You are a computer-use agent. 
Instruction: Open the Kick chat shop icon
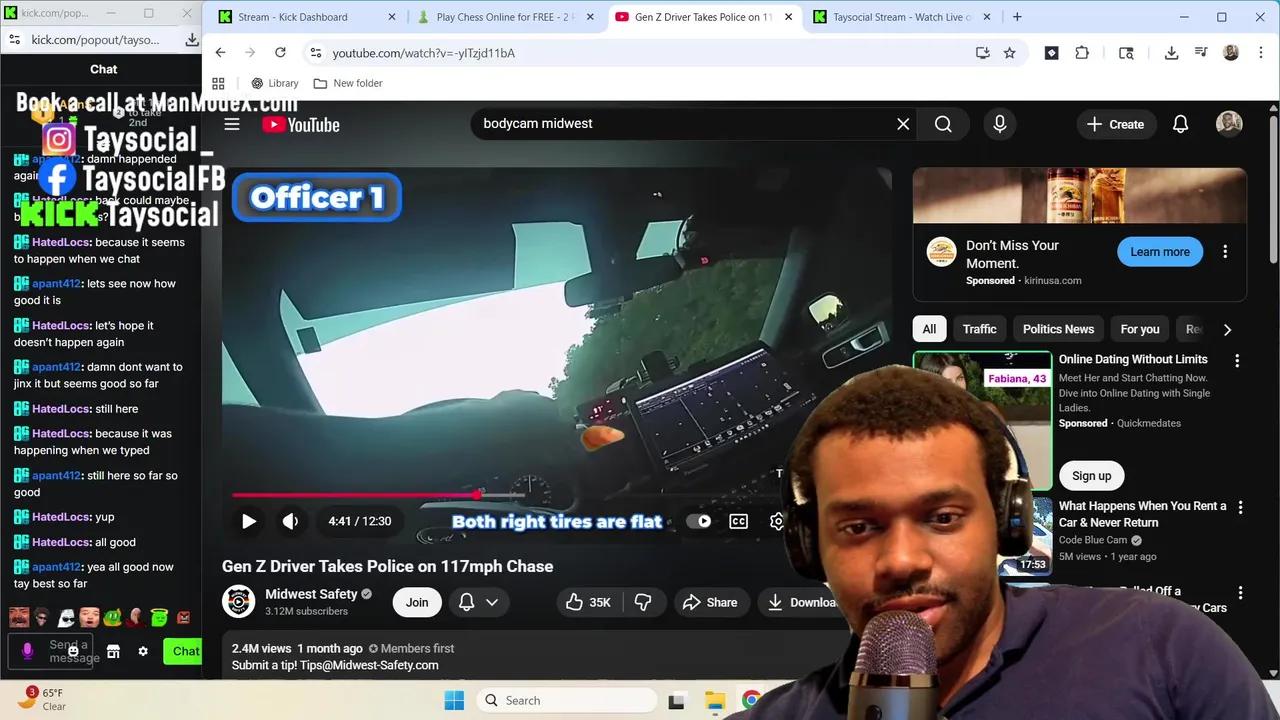[x=113, y=651]
